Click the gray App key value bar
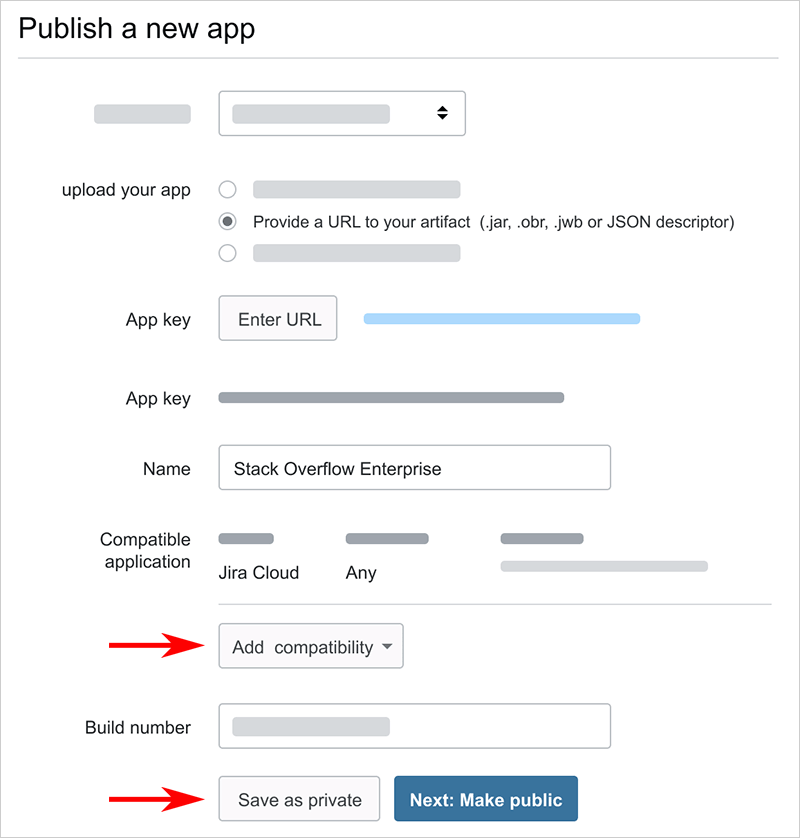Screen dimensions: 800x838 coord(391,398)
